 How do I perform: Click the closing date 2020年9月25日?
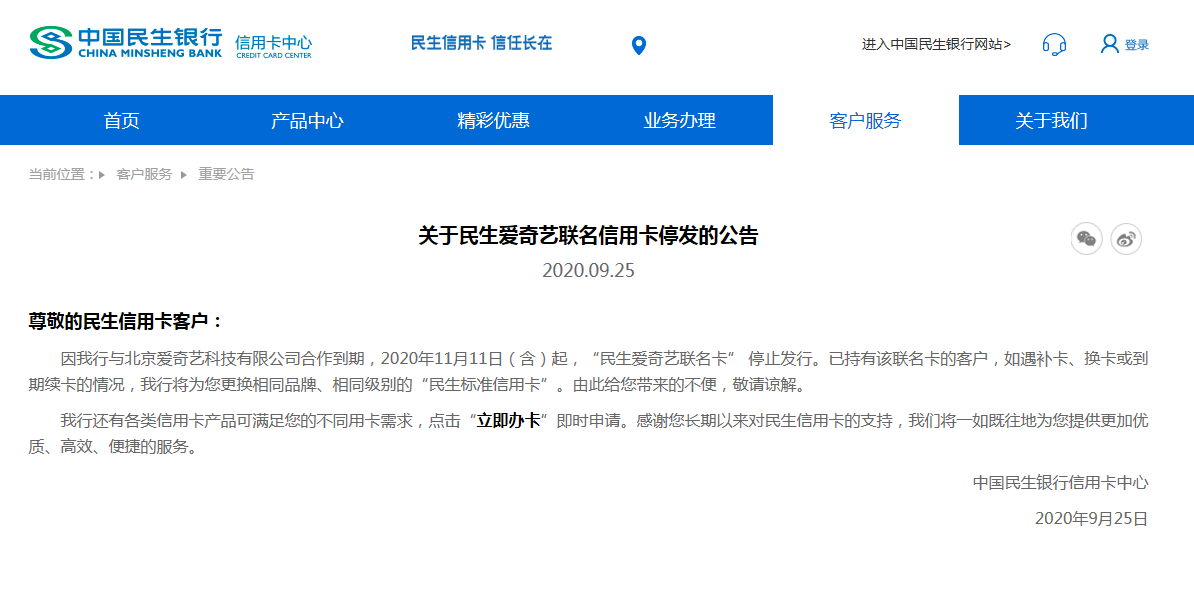pyautogui.click(x=1091, y=519)
